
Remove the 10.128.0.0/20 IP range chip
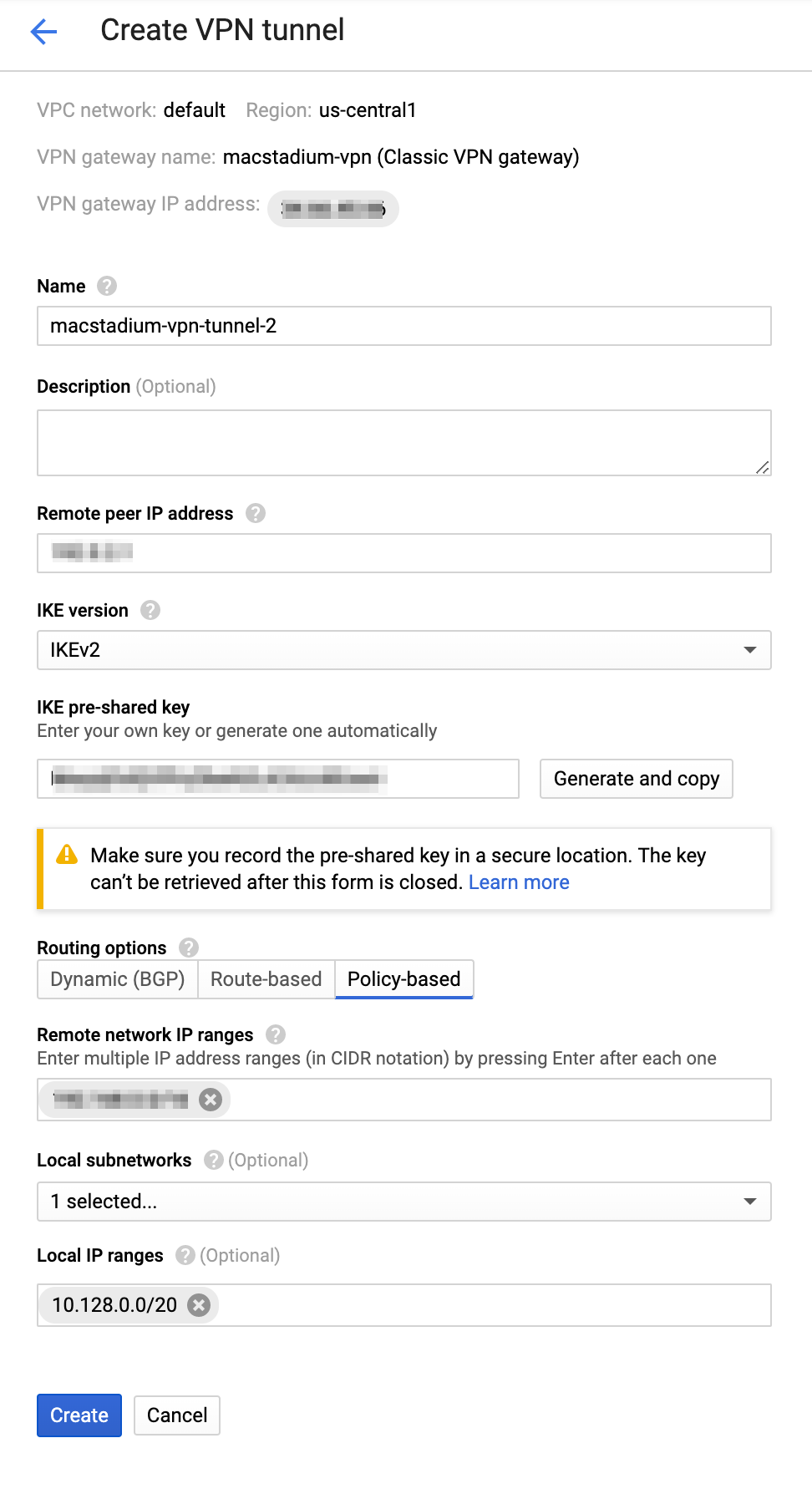(x=199, y=1305)
